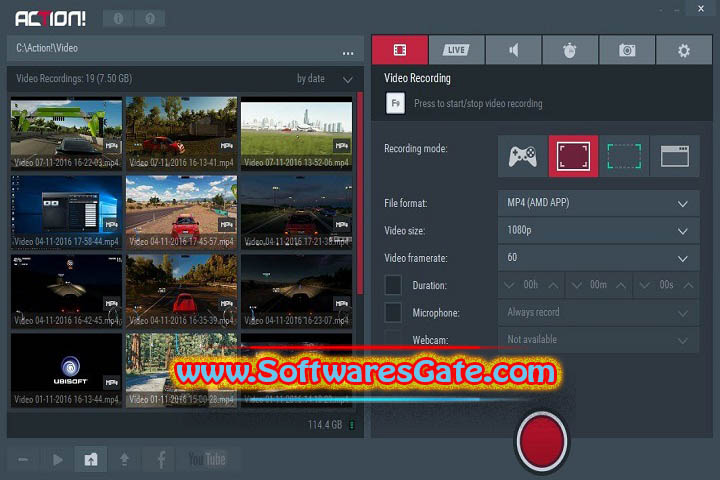This screenshot has height=480, width=720.
Task: Select thumbnail Video 04-11-2016 16-42-45.mp4
Action: (67, 291)
